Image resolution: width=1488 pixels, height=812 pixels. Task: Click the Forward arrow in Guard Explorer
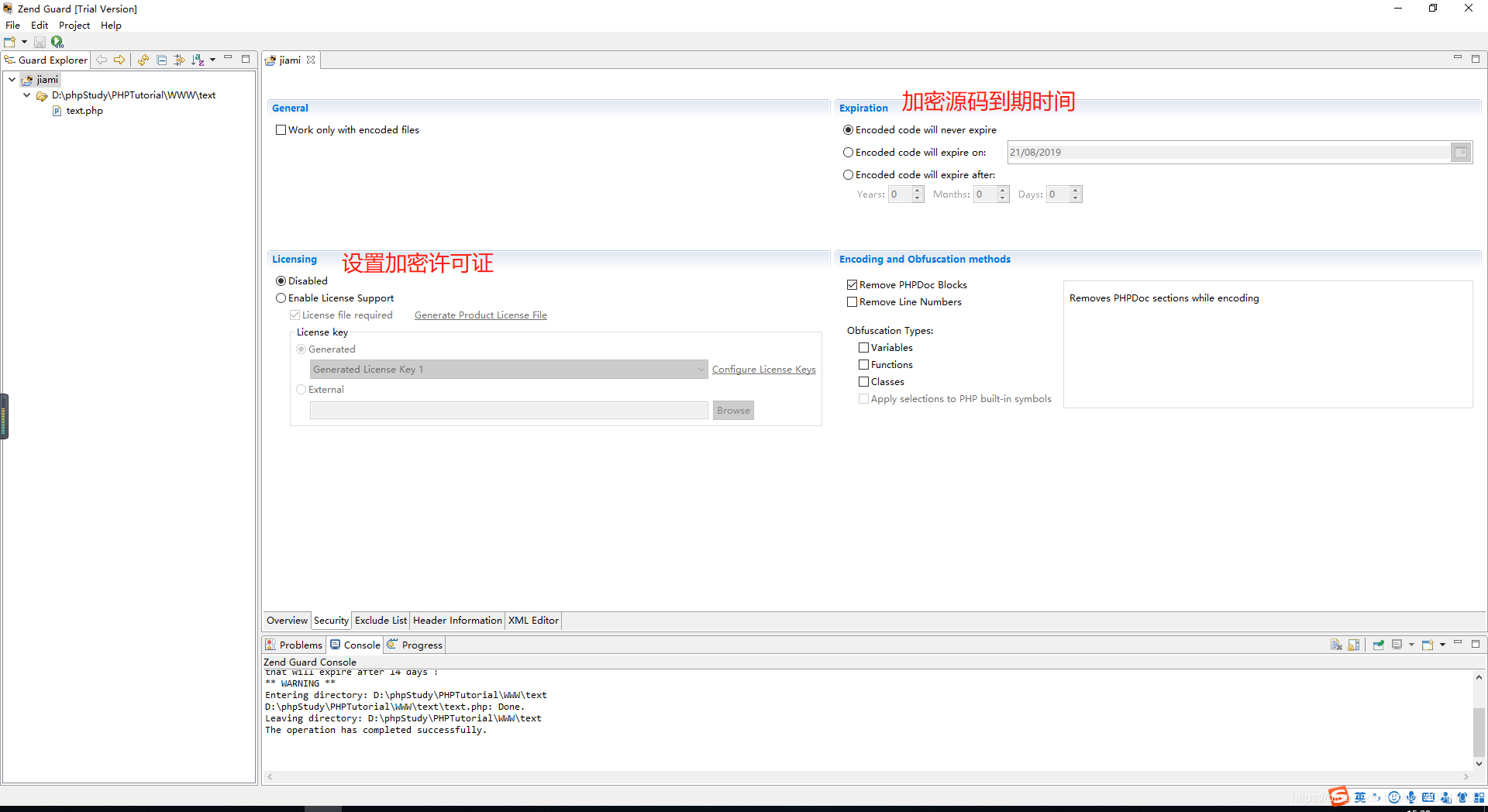(119, 60)
